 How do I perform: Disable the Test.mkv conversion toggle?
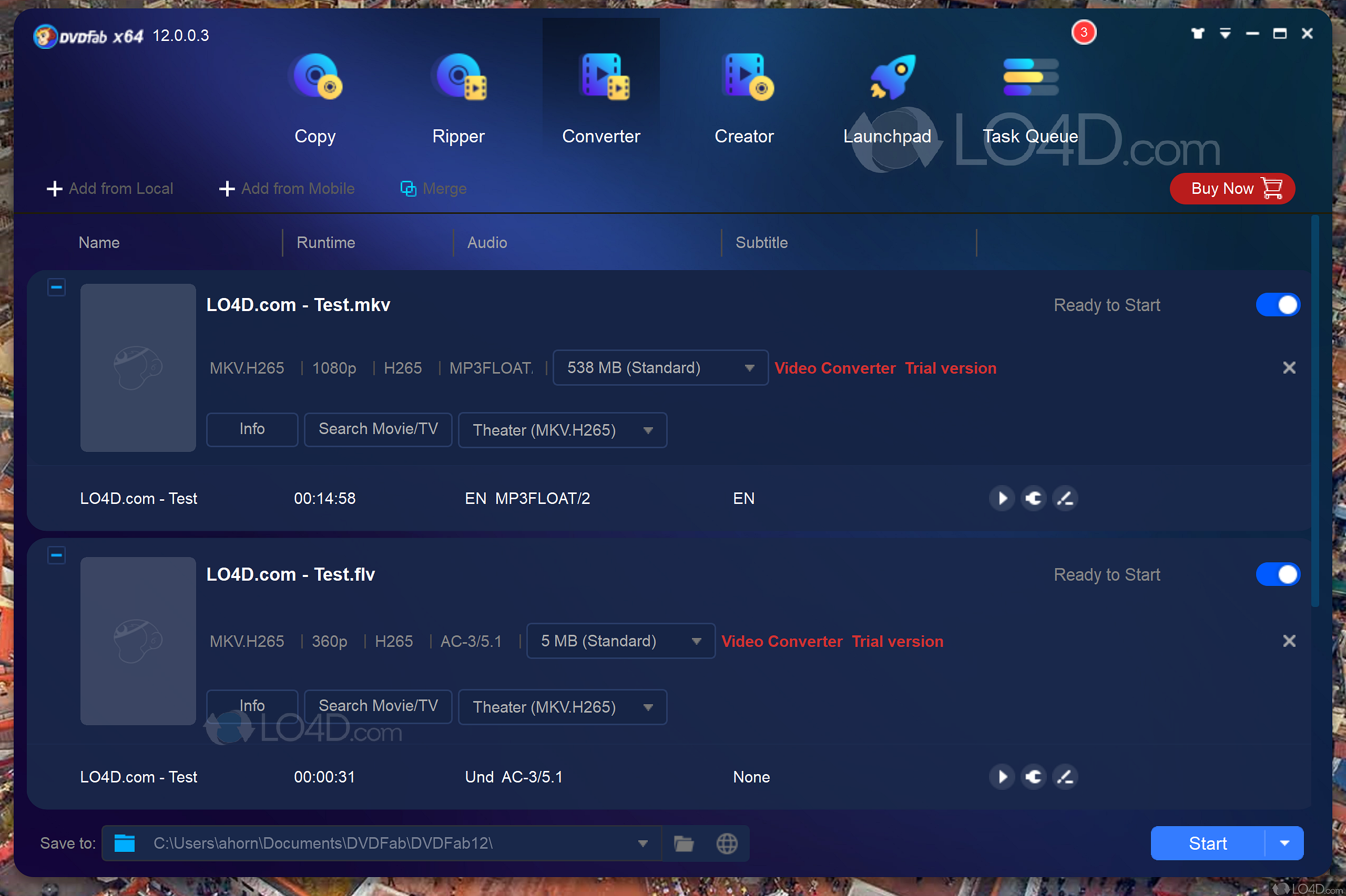pyautogui.click(x=1278, y=305)
